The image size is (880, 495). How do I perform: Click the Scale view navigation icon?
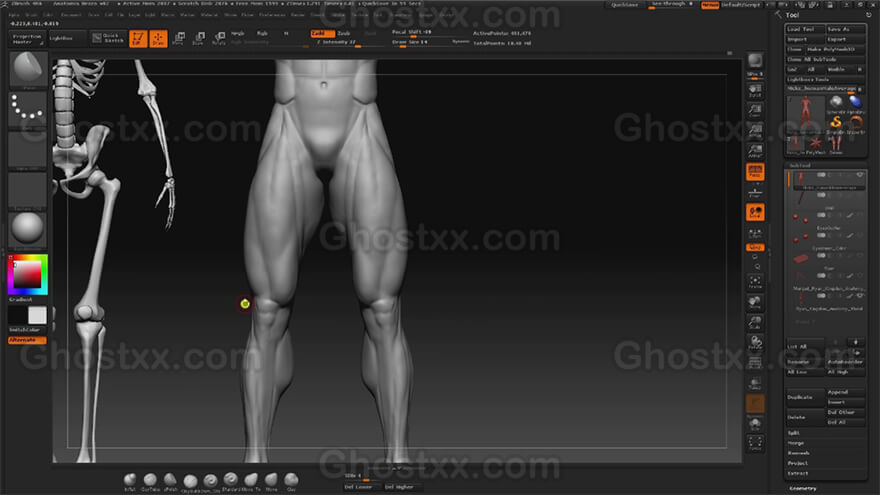coord(755,323)
